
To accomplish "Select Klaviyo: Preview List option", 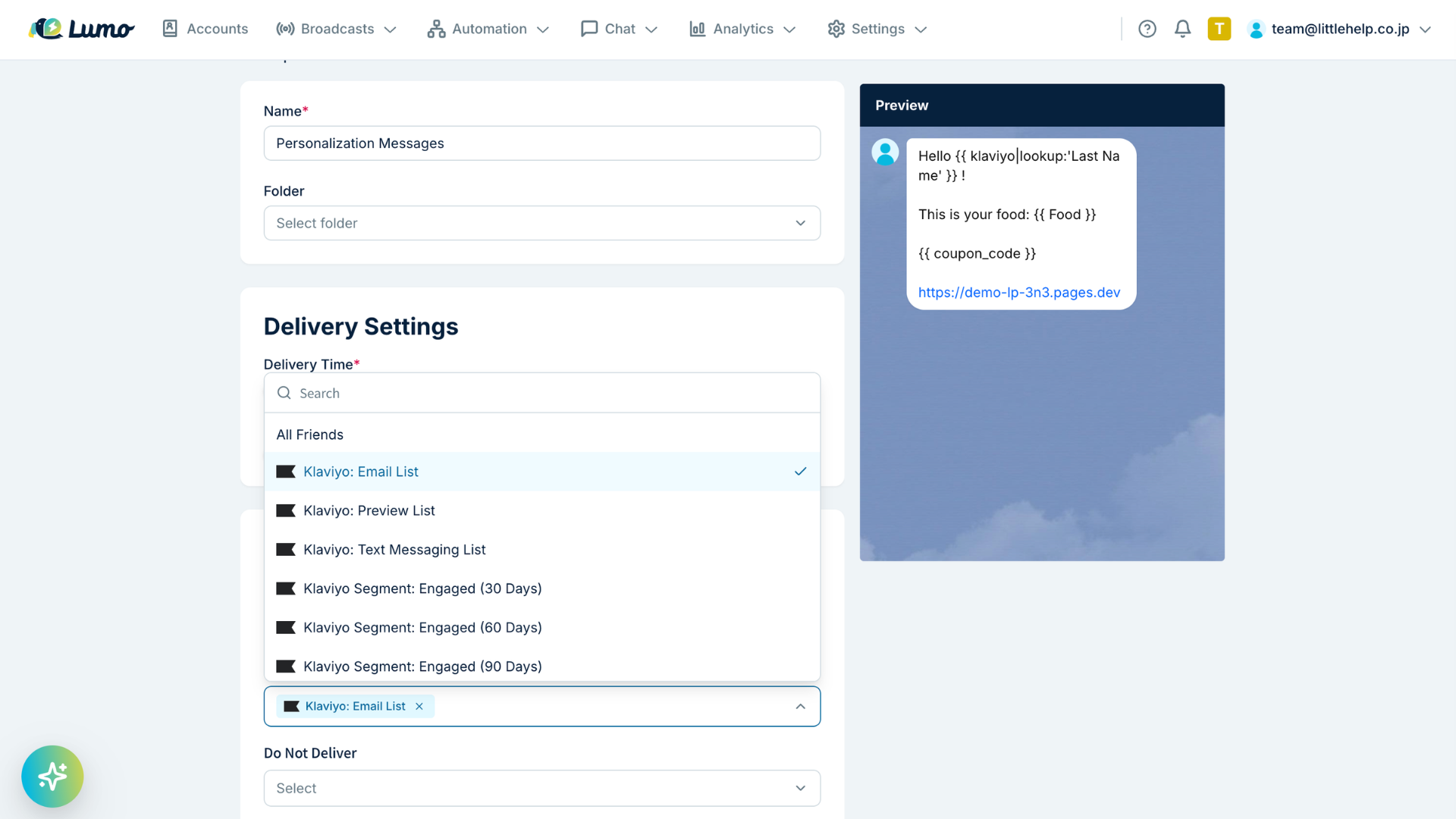I will (542, 510).
